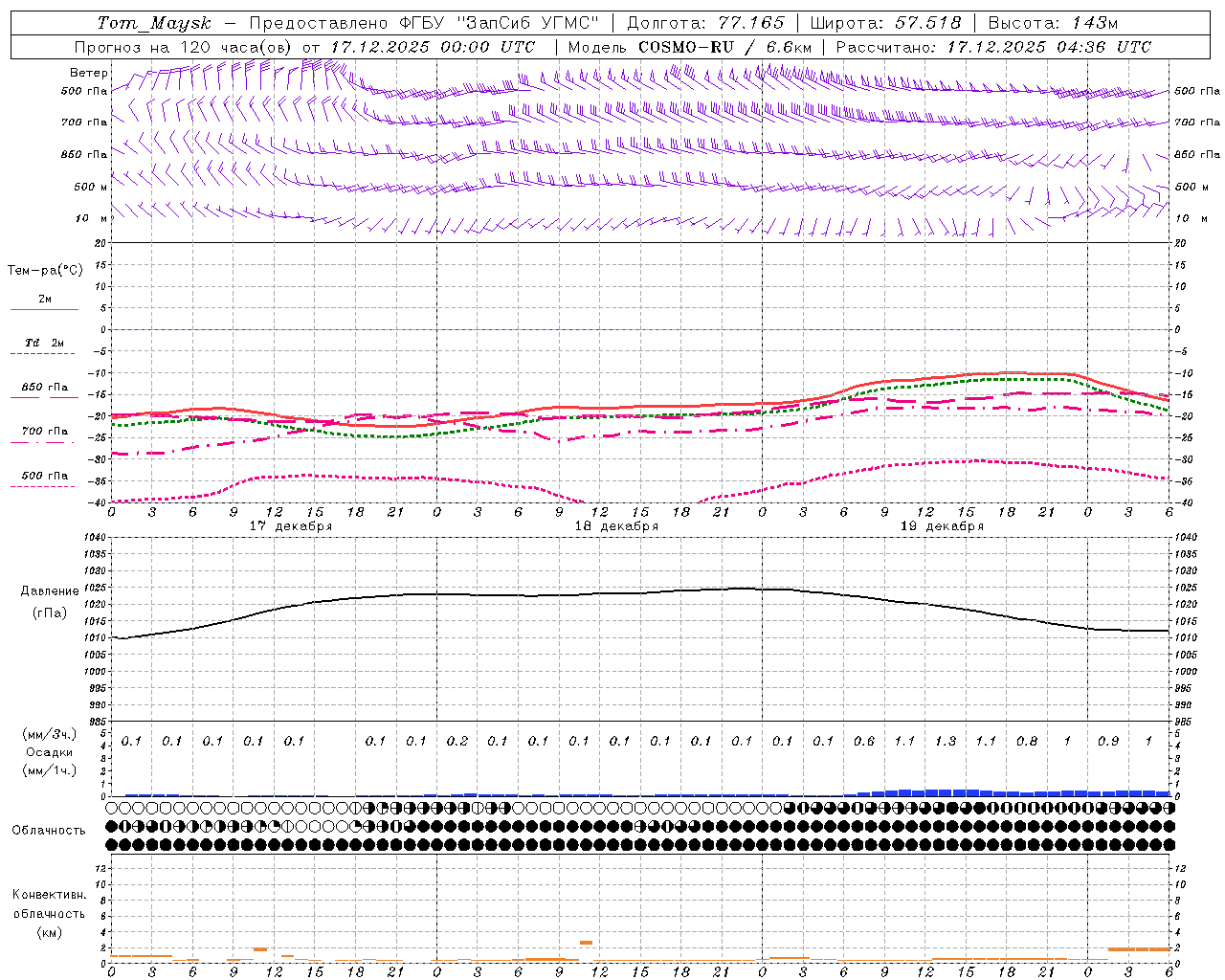Click the (мм/3ч.) precipitation unit label
Image resolution: width=1225 pixels, height=980 pixels.
[50, 735]
